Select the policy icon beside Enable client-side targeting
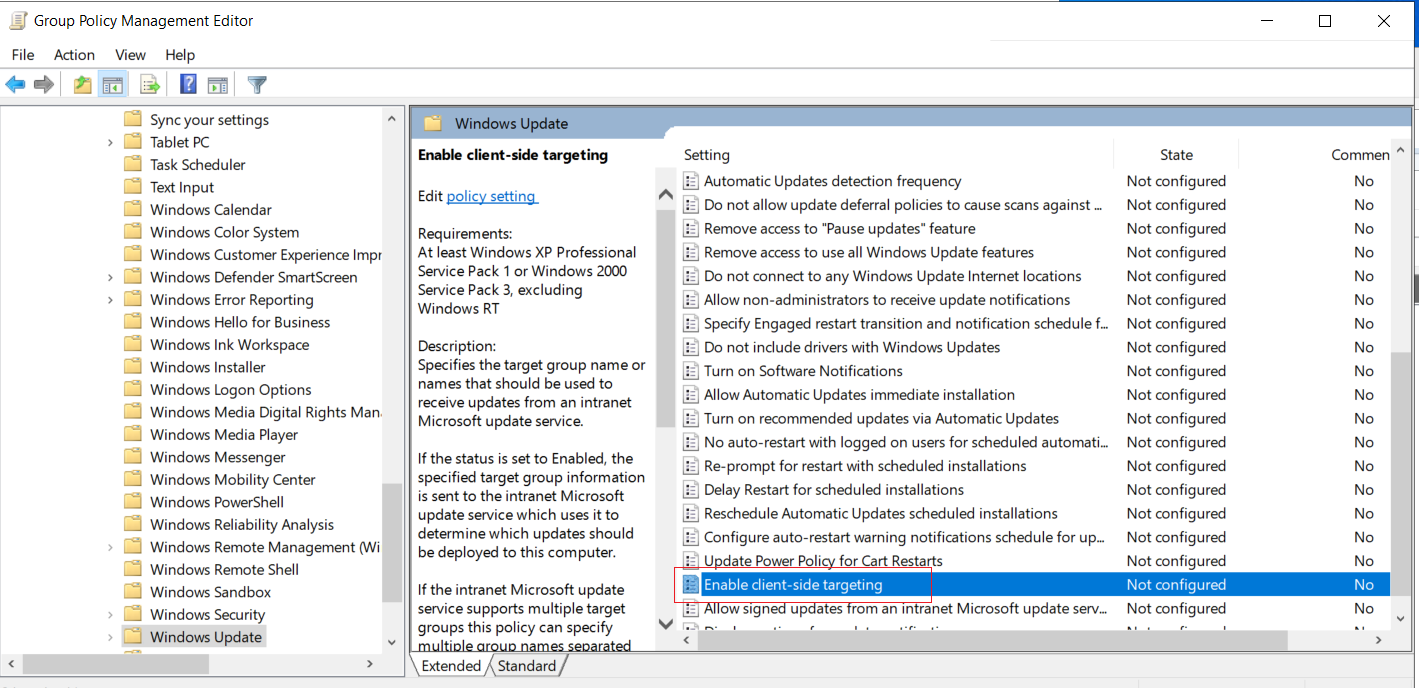This screenshot has width=1419, height=688. (x=690, y=585)
